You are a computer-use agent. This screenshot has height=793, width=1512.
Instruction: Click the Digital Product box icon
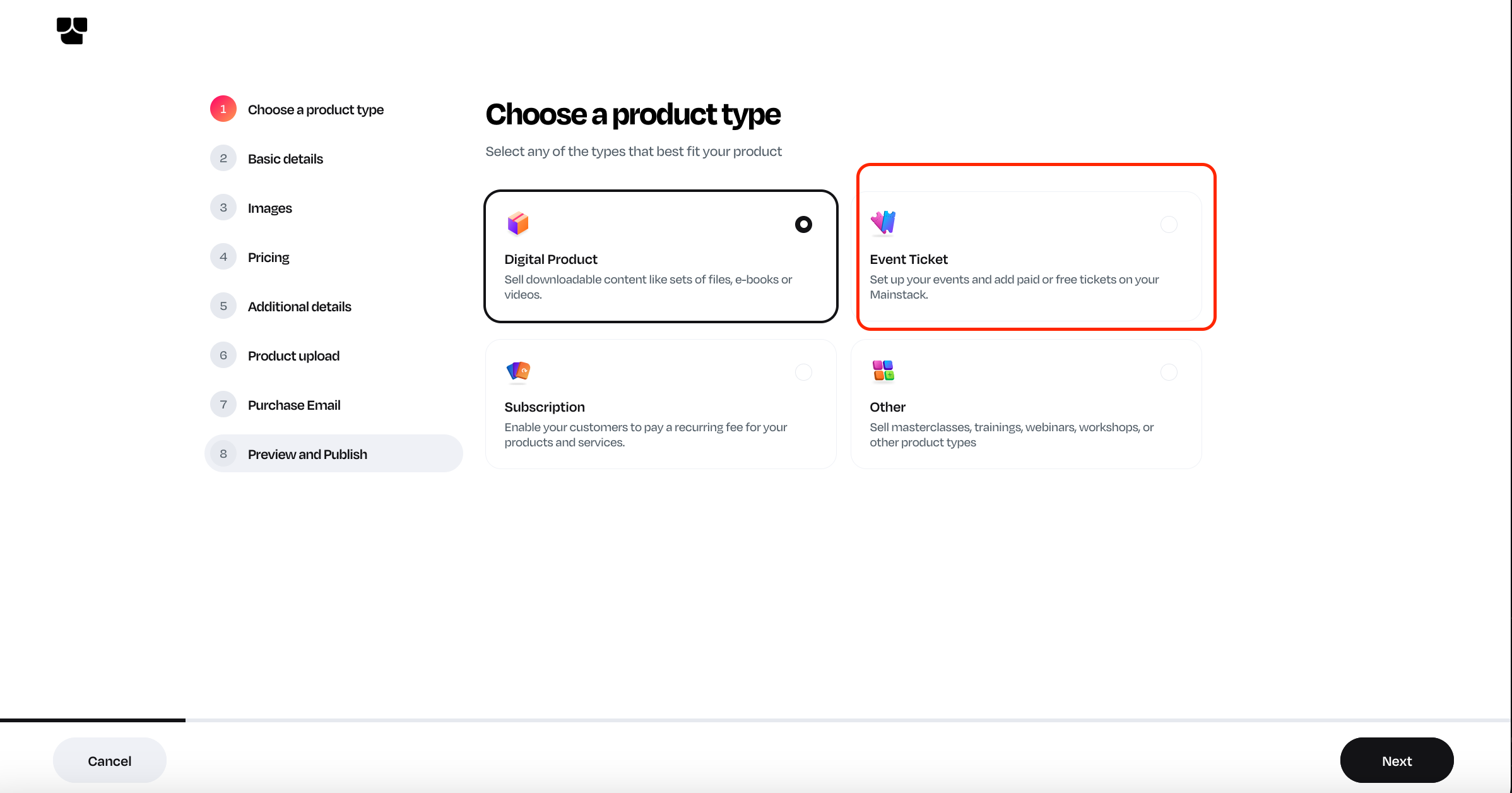pos(518,224)
